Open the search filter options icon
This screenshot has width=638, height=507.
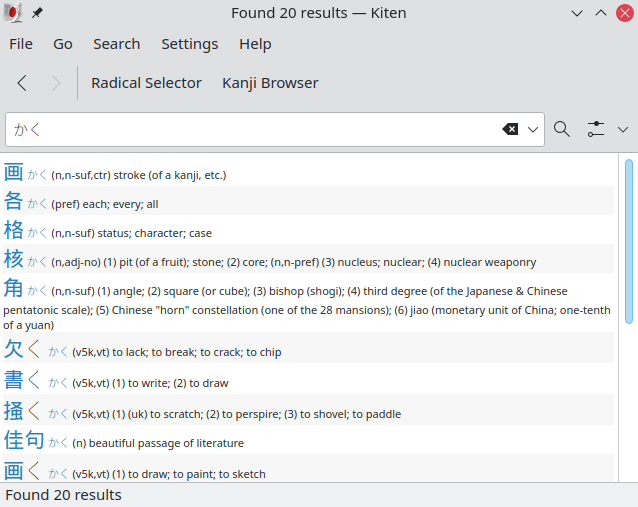596,129
